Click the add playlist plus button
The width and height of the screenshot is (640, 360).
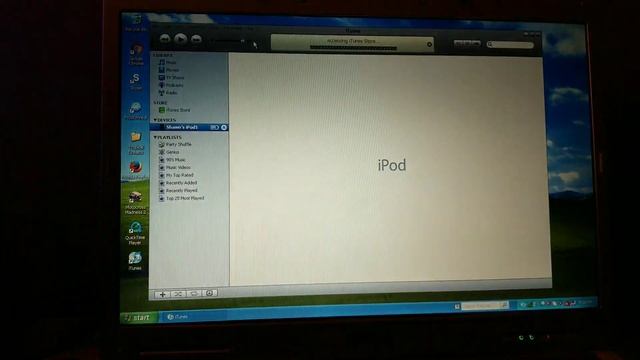(162, 294)
